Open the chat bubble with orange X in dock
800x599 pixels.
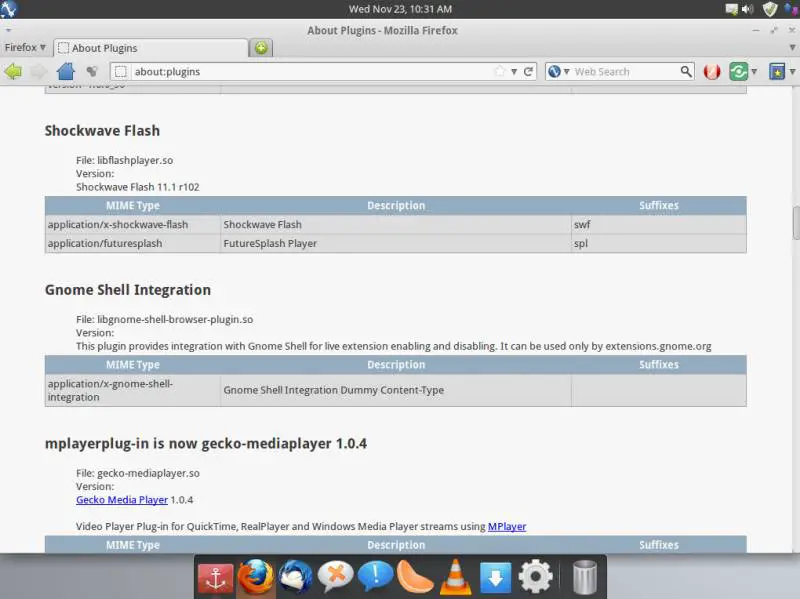pos(335,576)
